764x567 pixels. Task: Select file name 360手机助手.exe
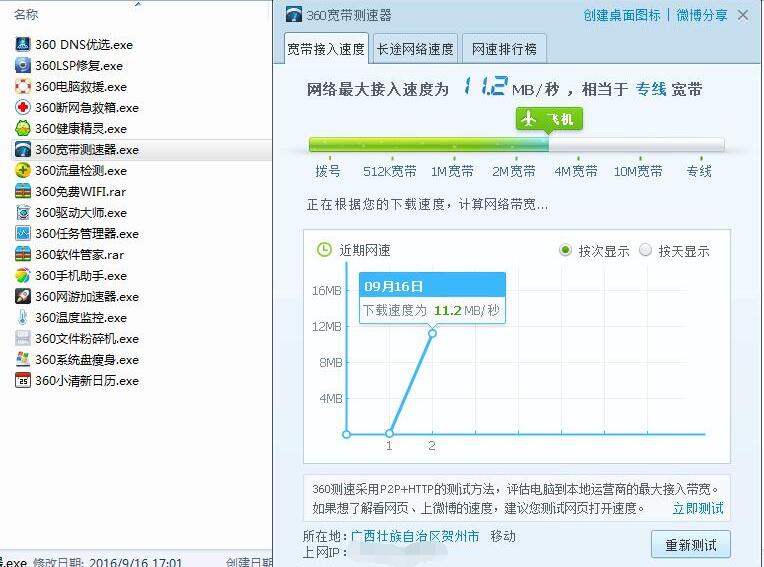tap(81, 275)
